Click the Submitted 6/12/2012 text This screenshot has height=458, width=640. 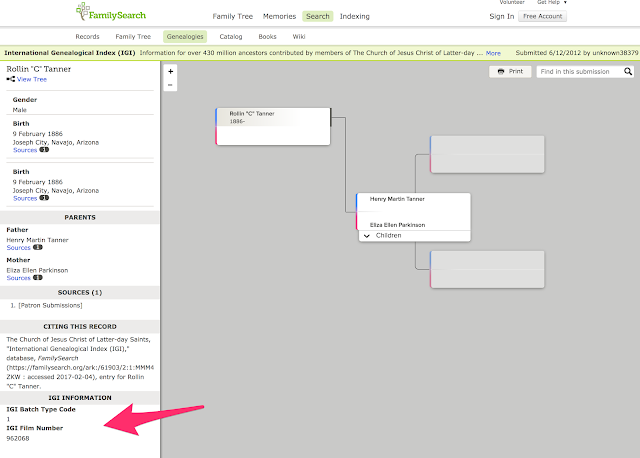[x=576, y=53]
